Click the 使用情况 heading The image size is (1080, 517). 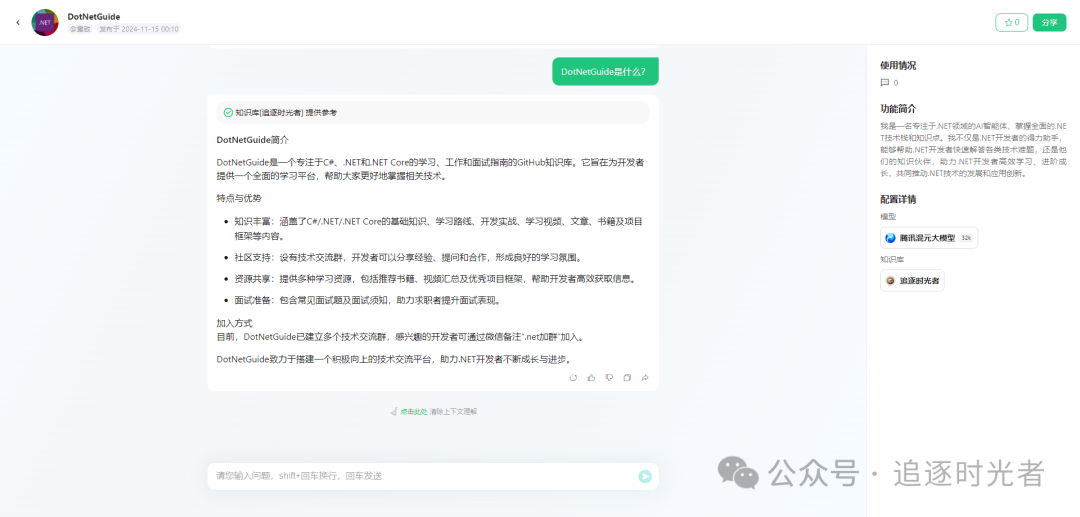click(x=898, y=66)
